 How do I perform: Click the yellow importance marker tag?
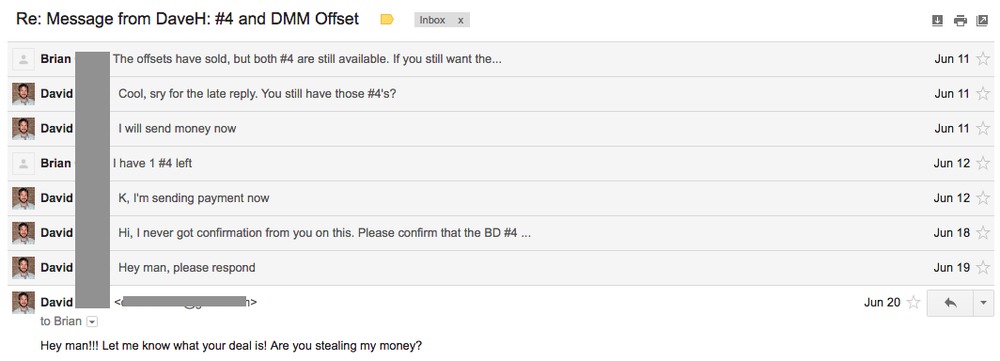386,20
